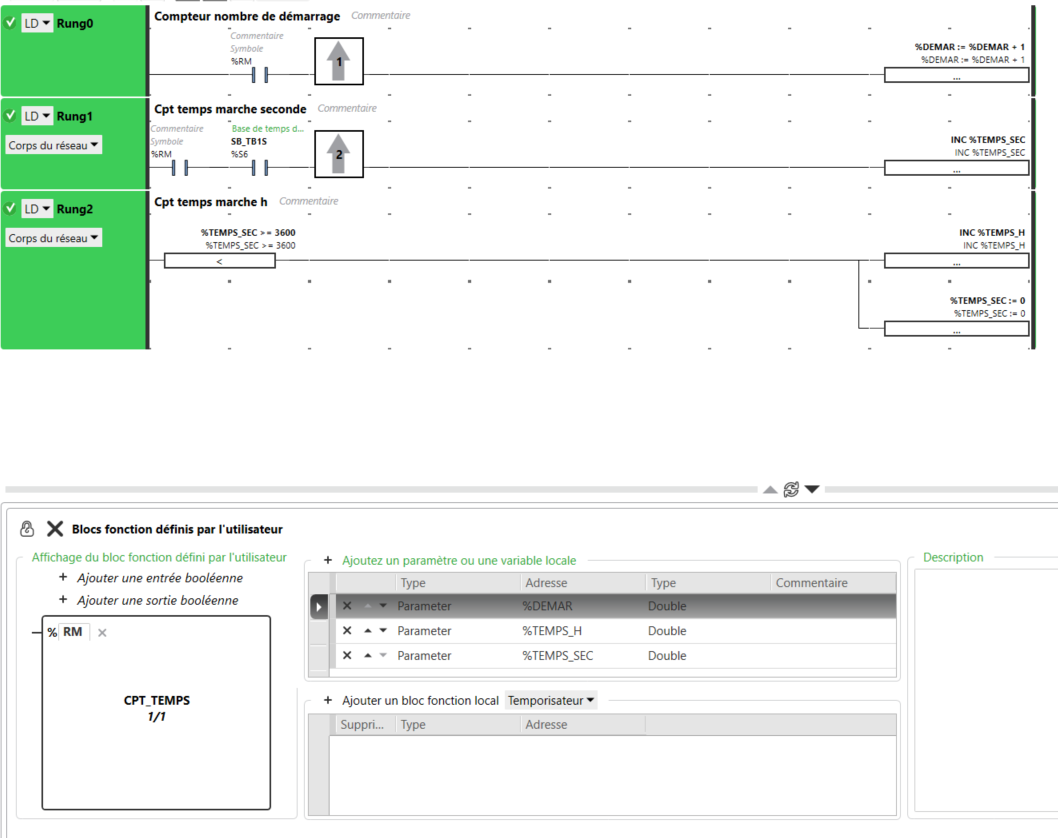Click the large X next to Blocs fonction title
The width and height of the screenshot is (1058, 838).
[x=55, y=529]
